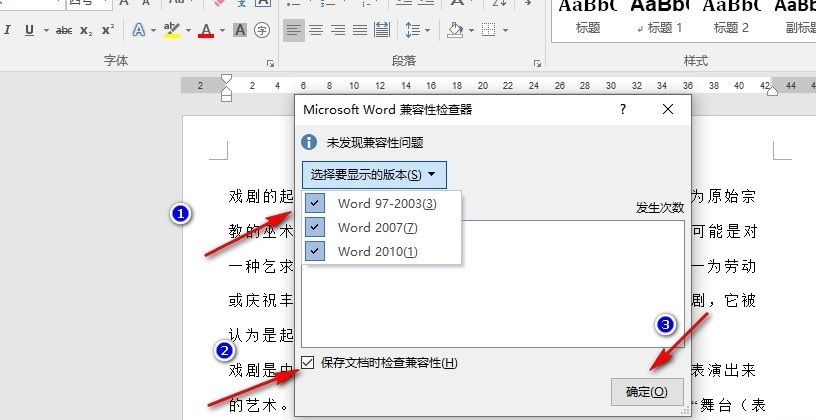This screenshot has width=816, height=420.
Task: Apply yellow text highlight color
Action: coord(172,30)
